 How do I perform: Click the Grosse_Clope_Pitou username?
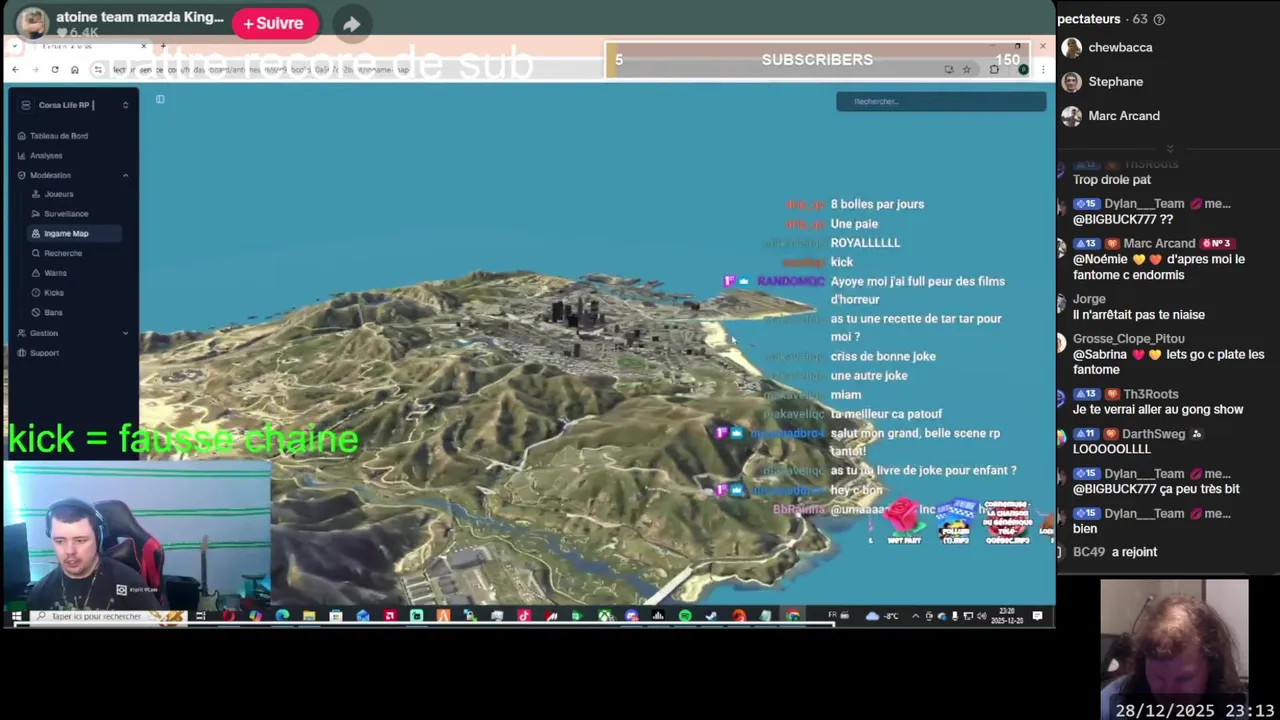1129,339
